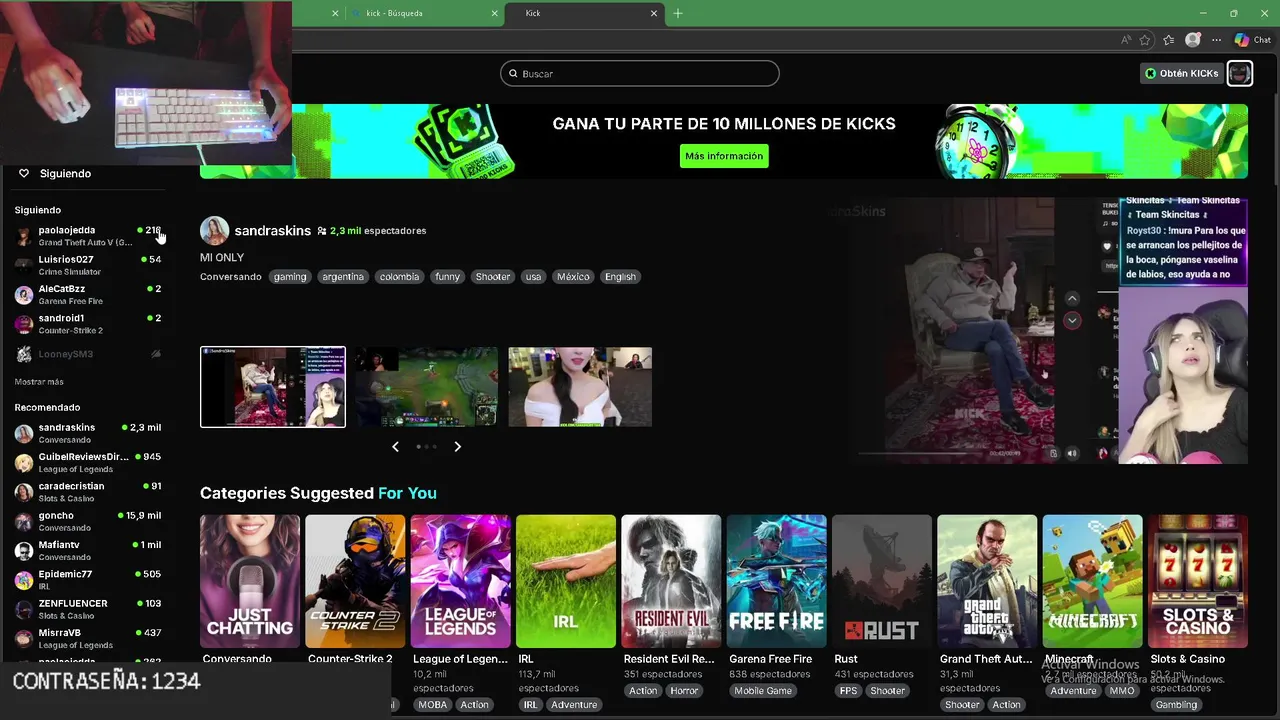Click caradecristian avatar in Recomendado
The height and width of the screenshot is (720, 1280).
[23, 492]
